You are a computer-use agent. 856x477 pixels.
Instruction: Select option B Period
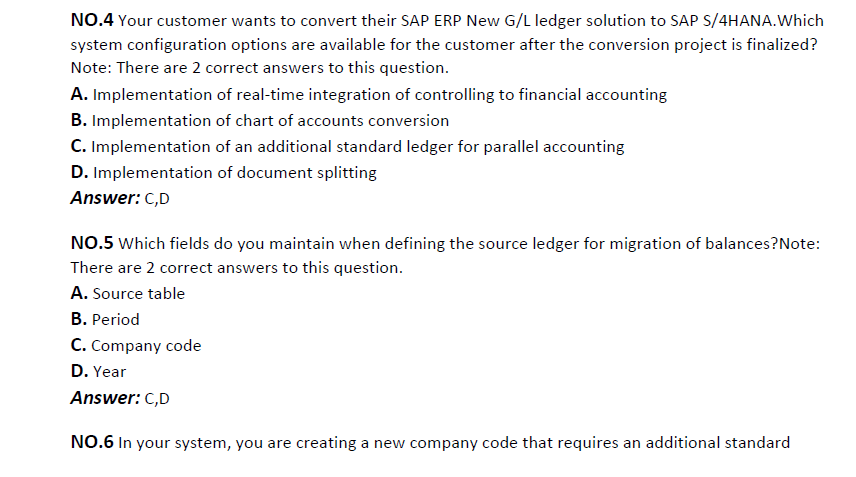click(x=105, y=319)
